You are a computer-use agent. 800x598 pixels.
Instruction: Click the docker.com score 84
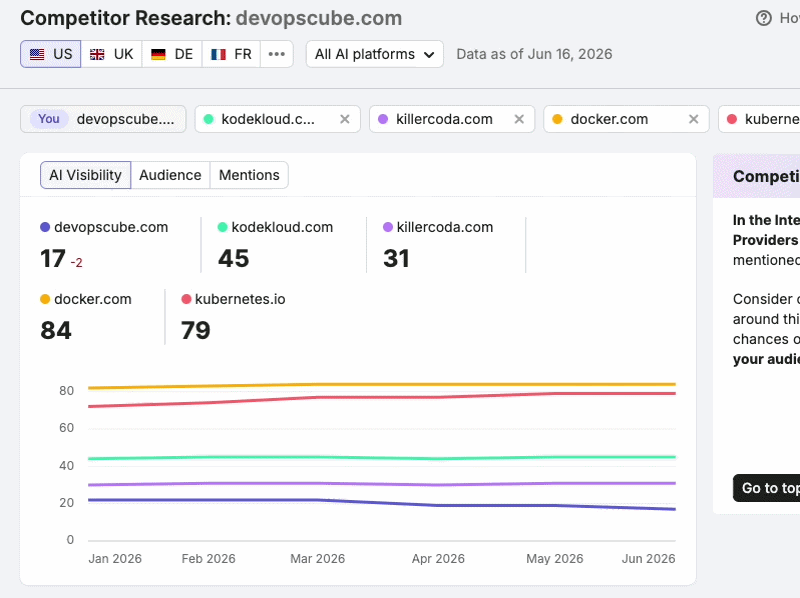[x=56, y=330]
